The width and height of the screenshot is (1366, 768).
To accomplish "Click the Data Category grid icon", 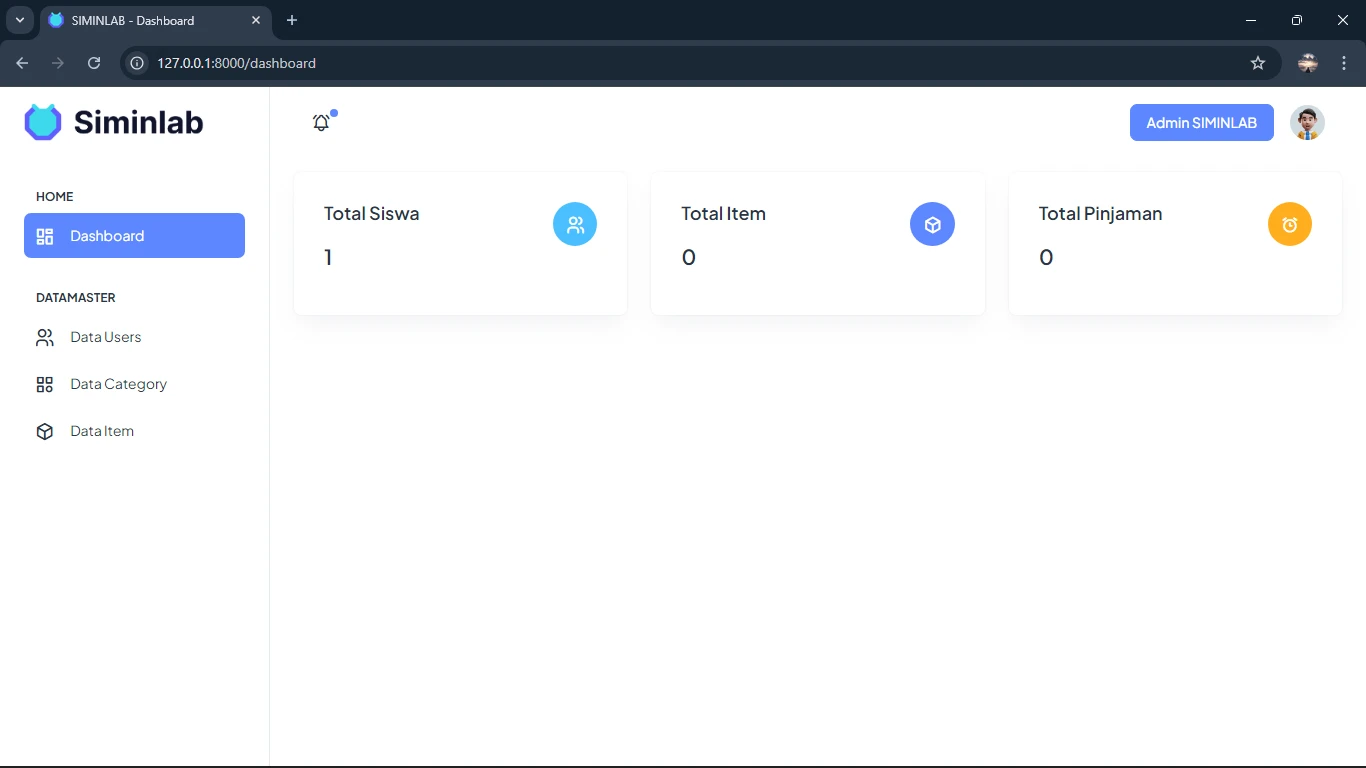I will click(45, 385).
